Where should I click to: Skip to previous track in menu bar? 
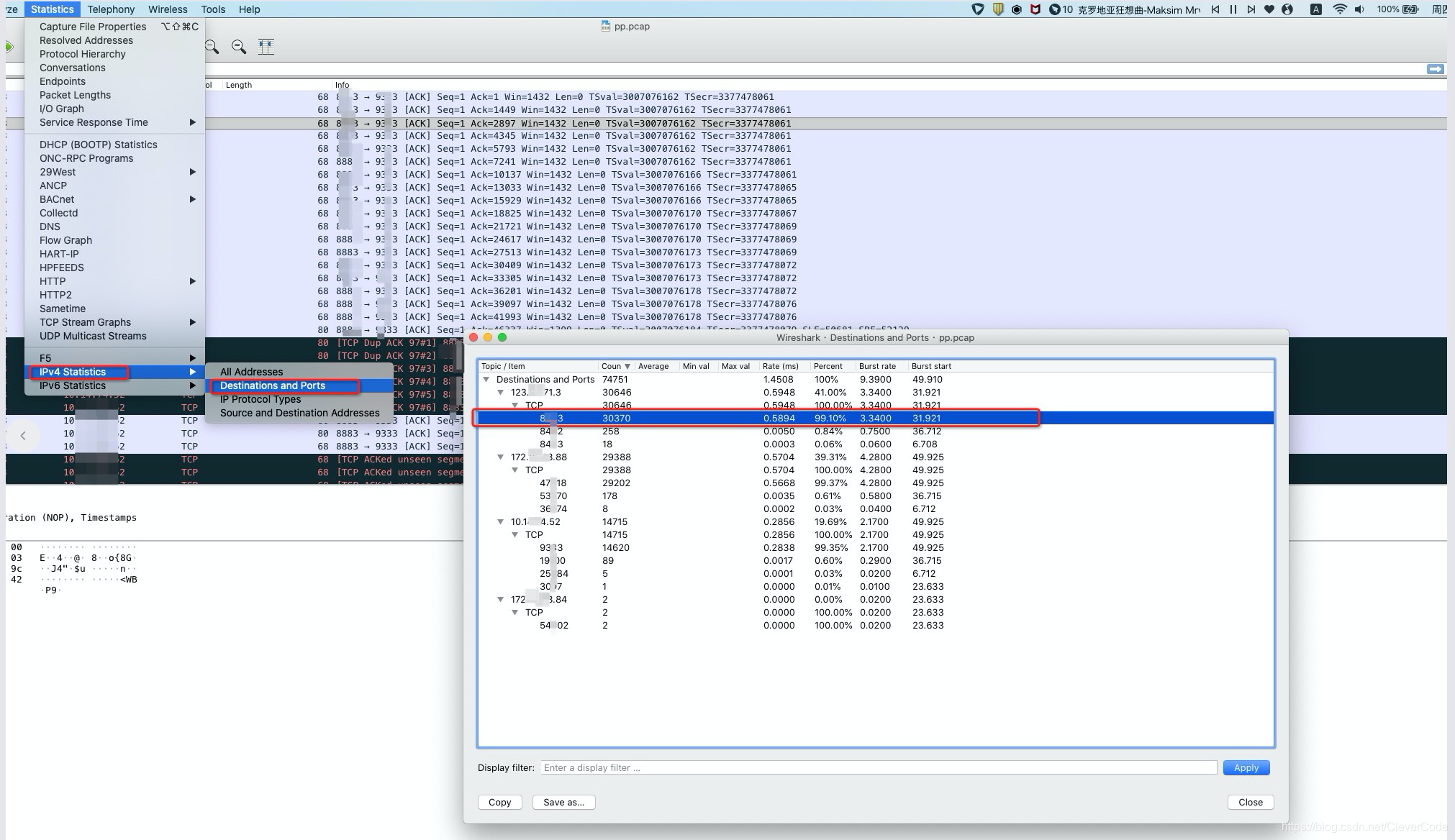[x=1215, y=9]
